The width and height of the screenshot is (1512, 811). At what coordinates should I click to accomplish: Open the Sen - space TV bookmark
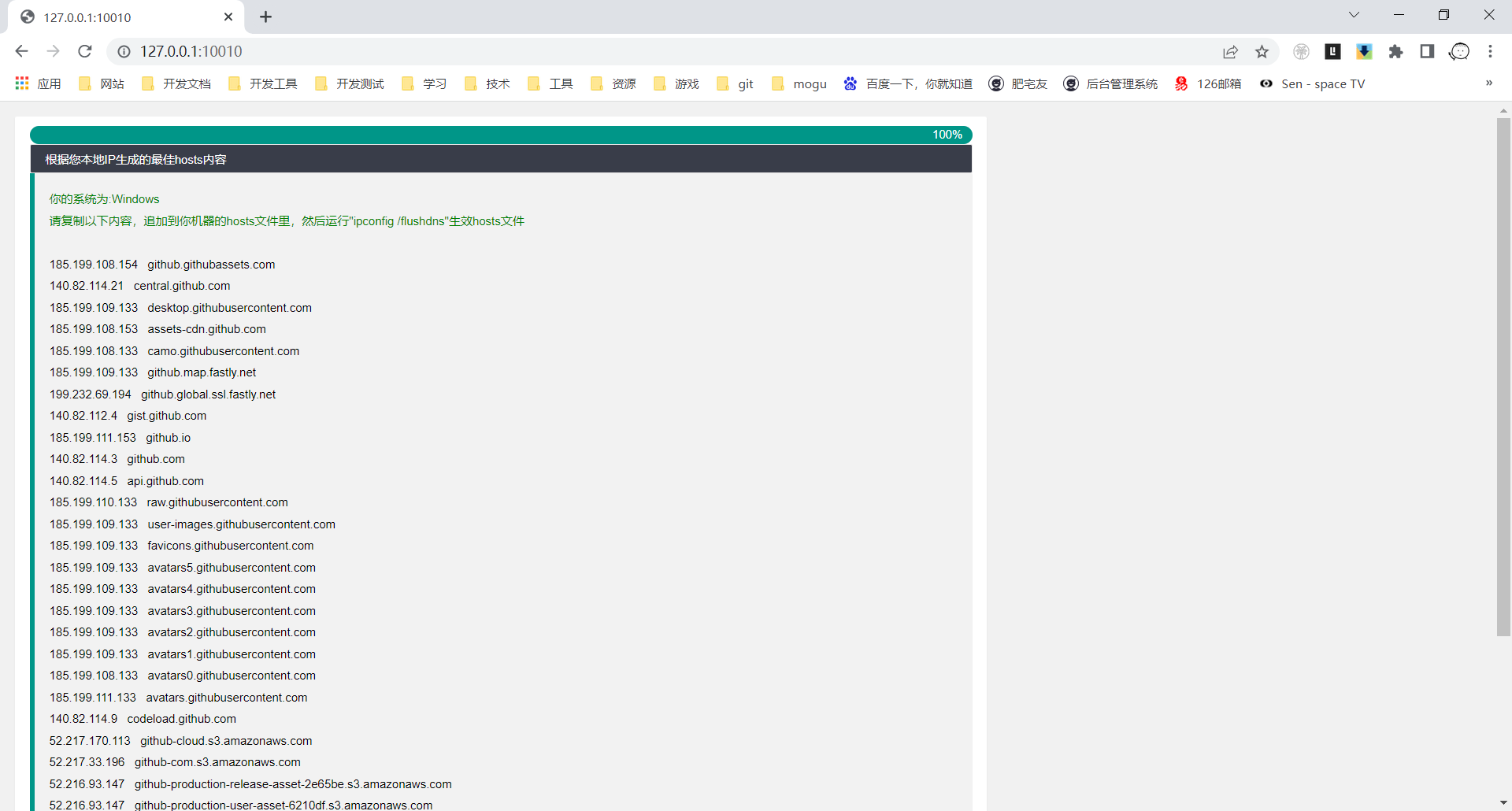1312,83
